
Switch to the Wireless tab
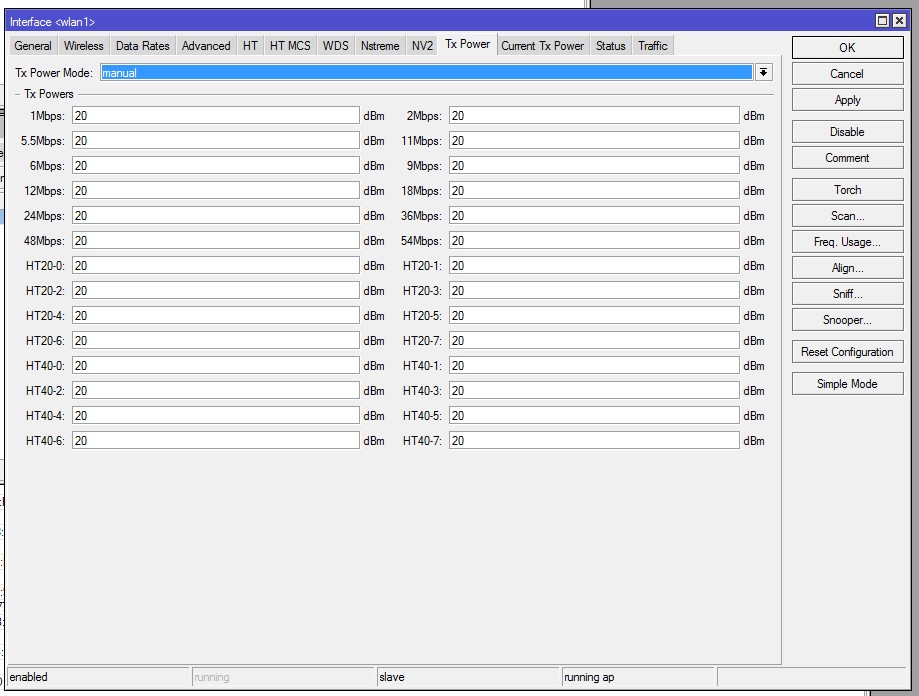[83, 46]
